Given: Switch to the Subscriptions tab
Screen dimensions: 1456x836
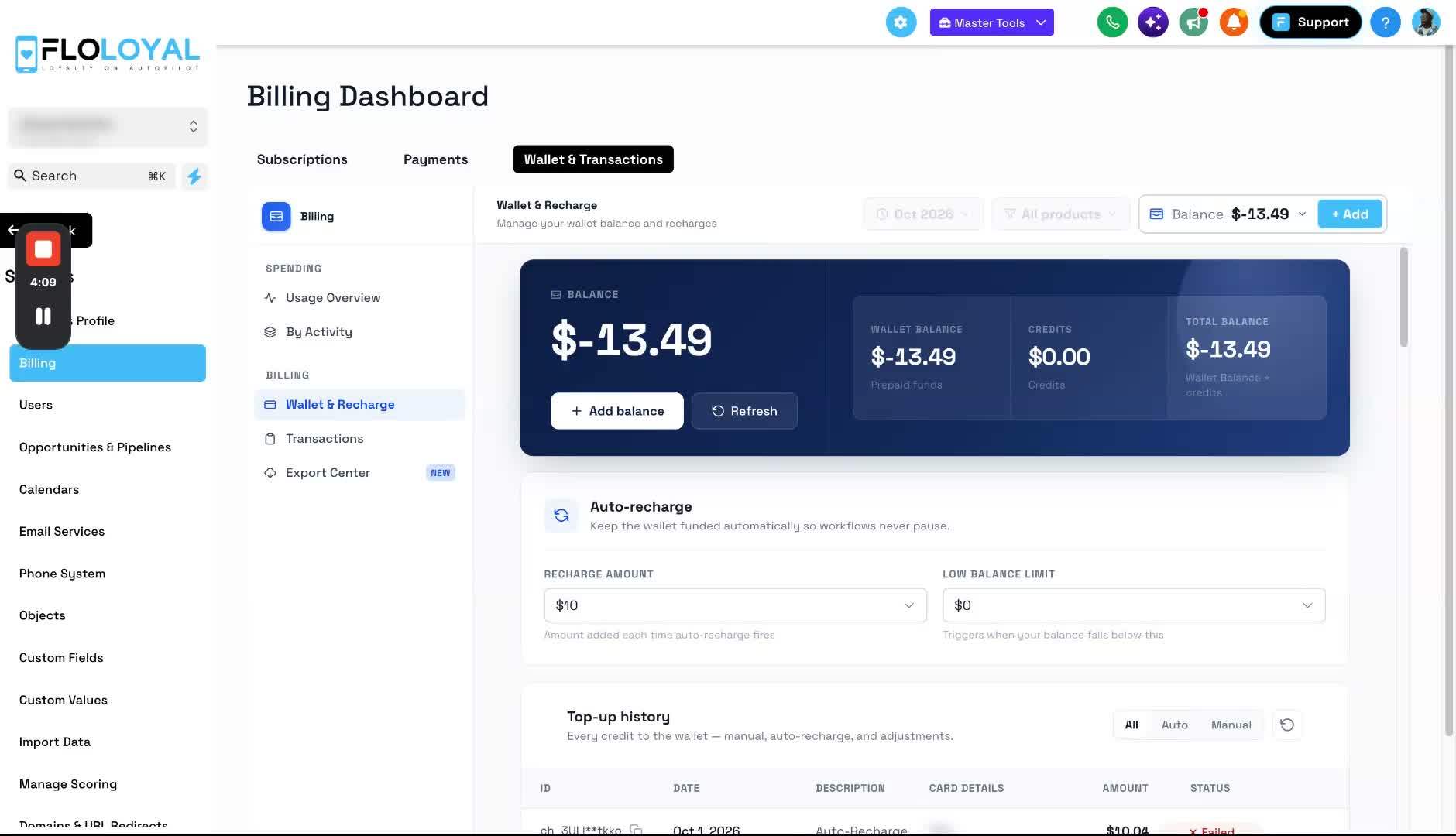Looking at the screenshot, I should tap(302, 159).
